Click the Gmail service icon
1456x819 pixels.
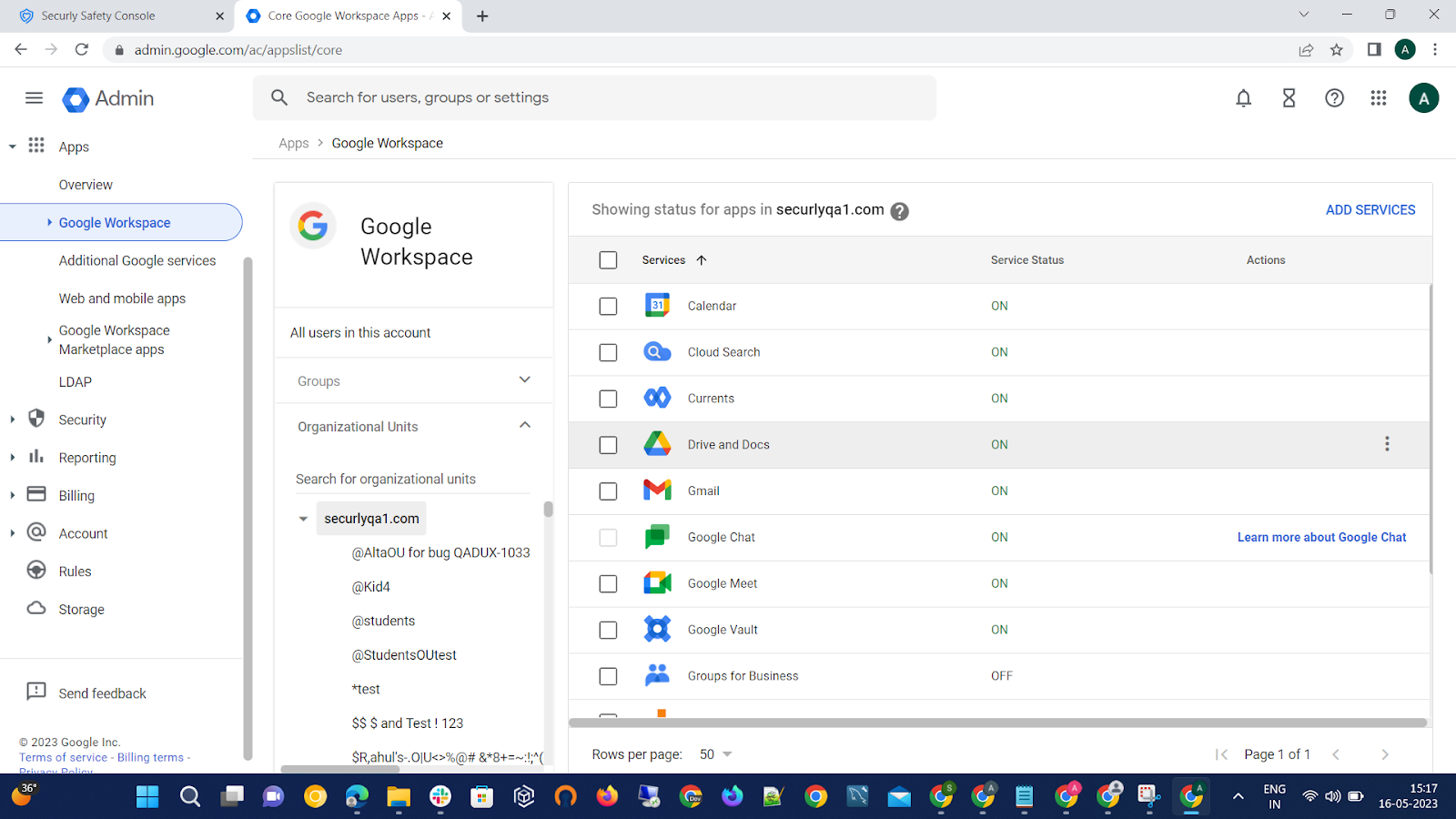[657, 490]
